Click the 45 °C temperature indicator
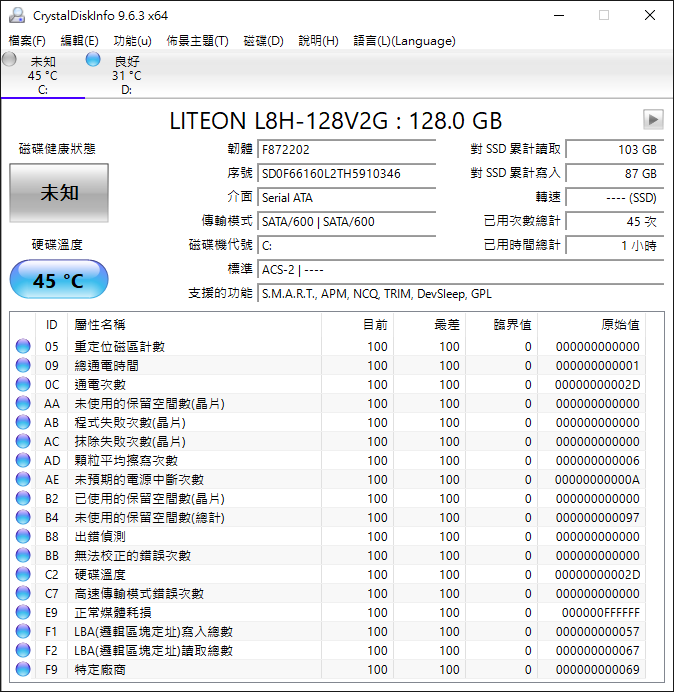The width and height of the screenshot is (674, 692). 59,280
